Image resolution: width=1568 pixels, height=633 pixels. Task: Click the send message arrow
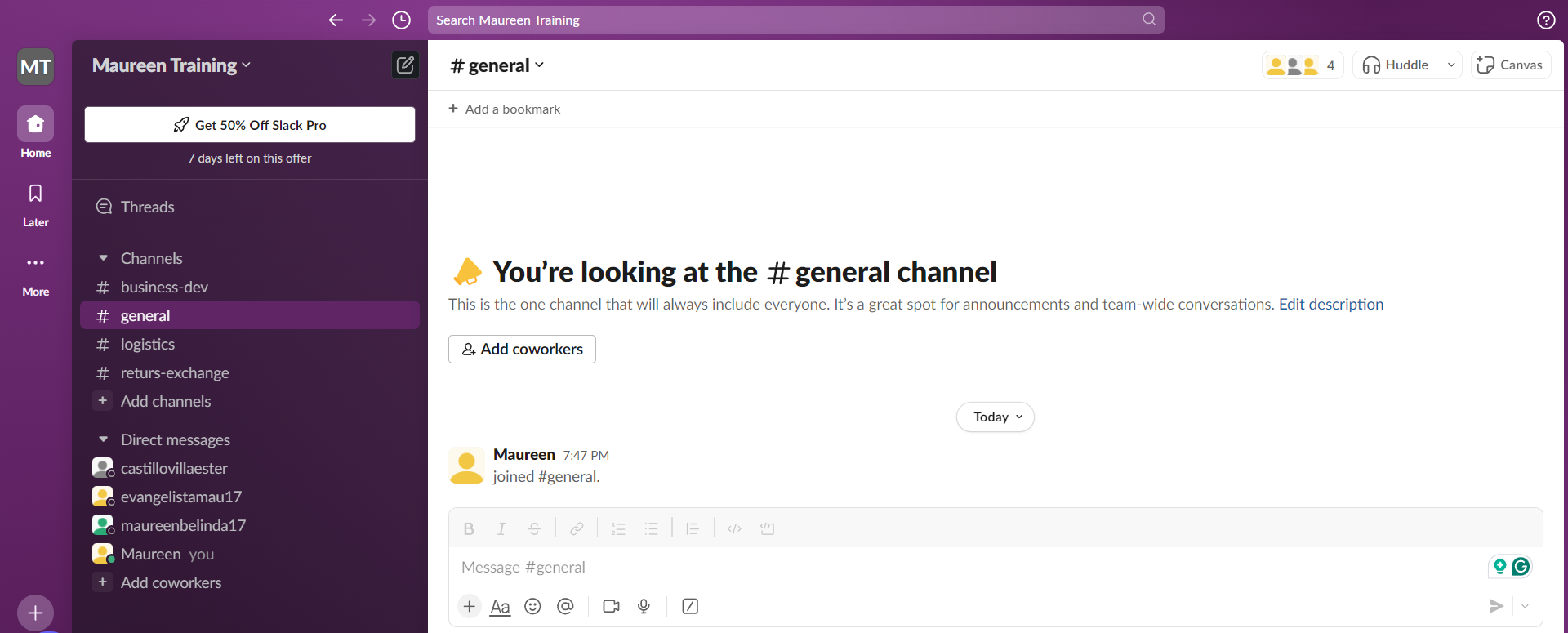coord(1496,606)
